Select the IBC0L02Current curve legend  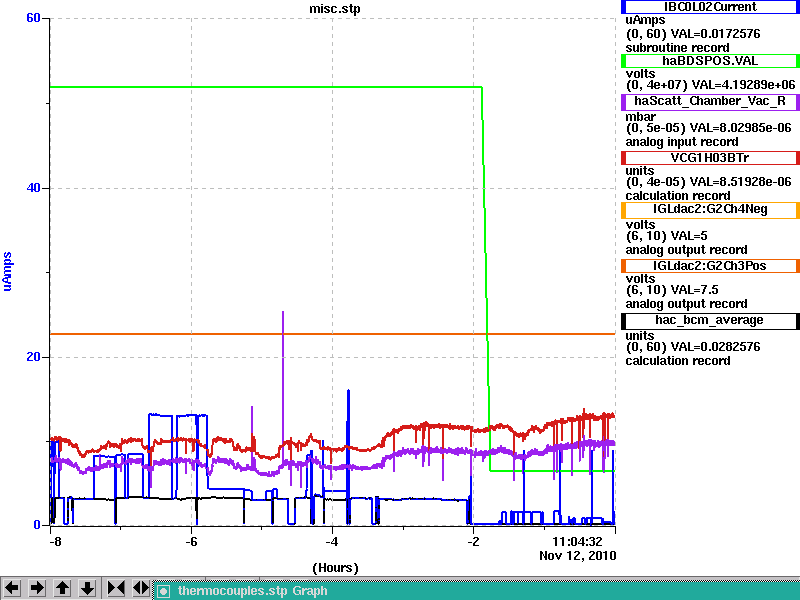click(x=710, y=7)
